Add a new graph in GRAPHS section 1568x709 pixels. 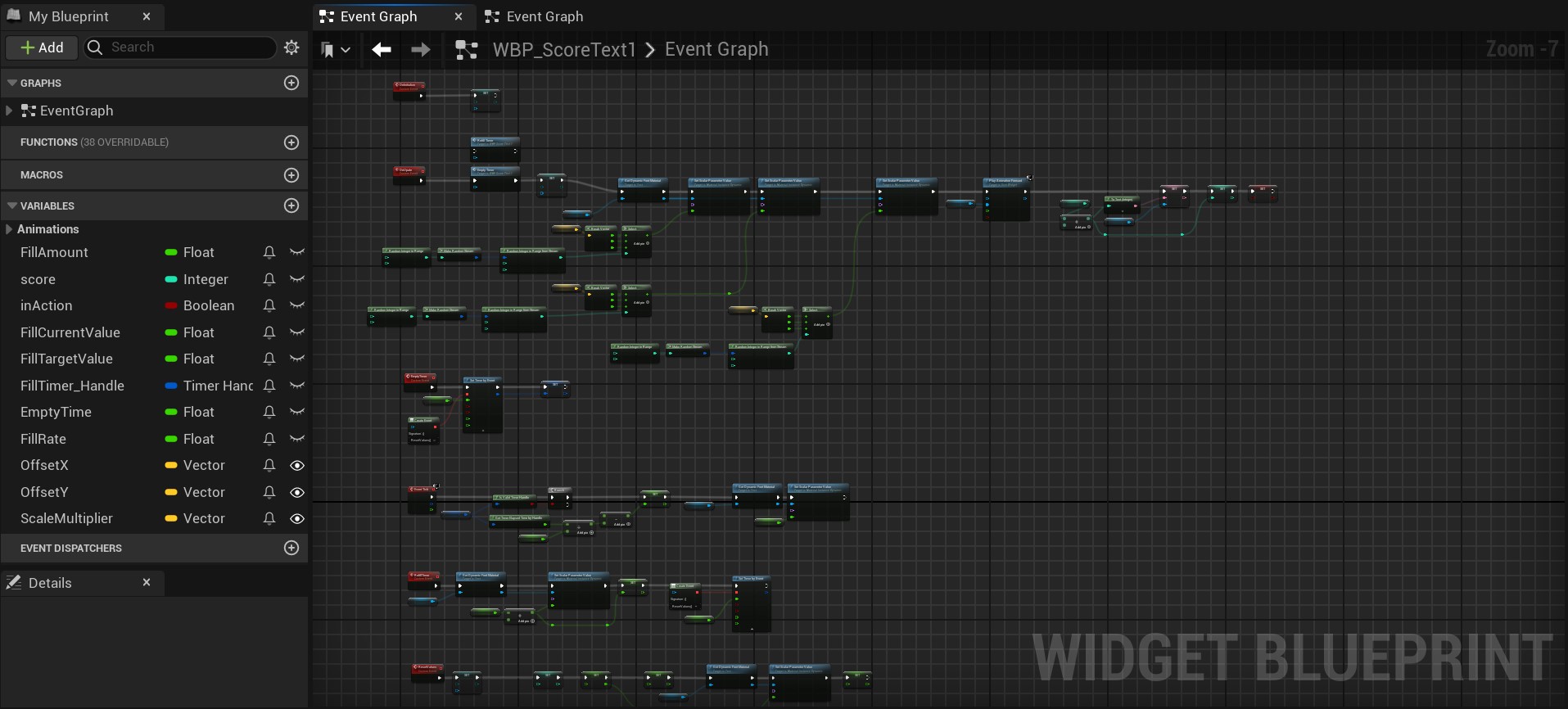pos(291,83)
